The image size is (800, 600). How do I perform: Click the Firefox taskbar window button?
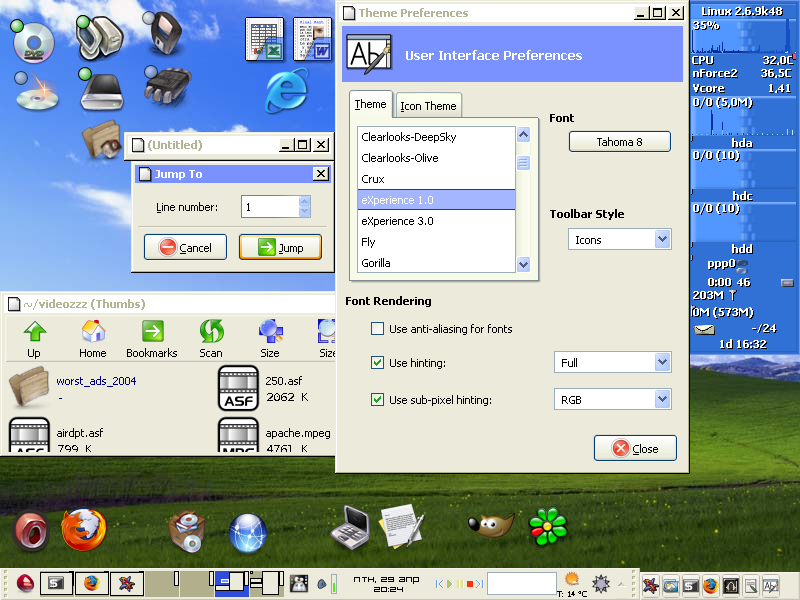point(91,583)
